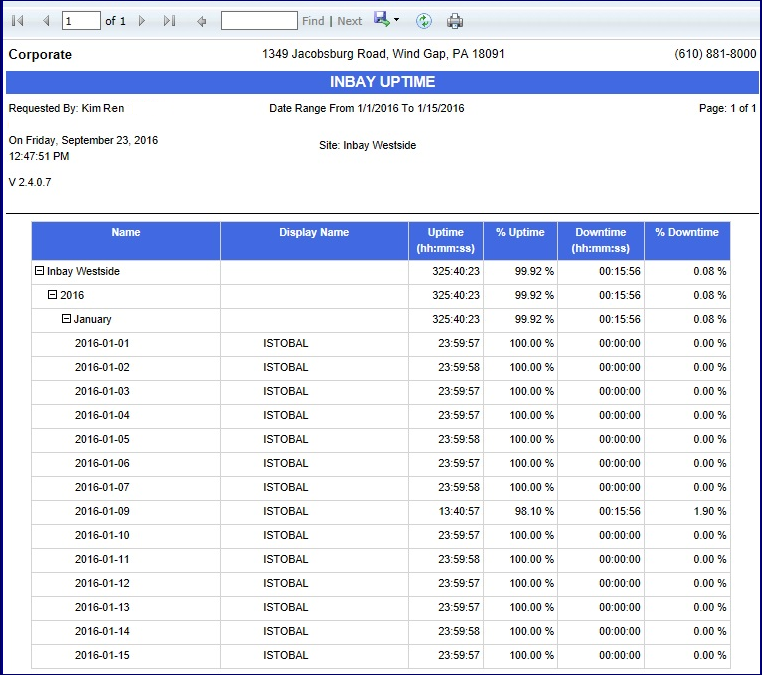Collapse the January month group
This screenshot has height=675, width=762.
pos(67,319)
